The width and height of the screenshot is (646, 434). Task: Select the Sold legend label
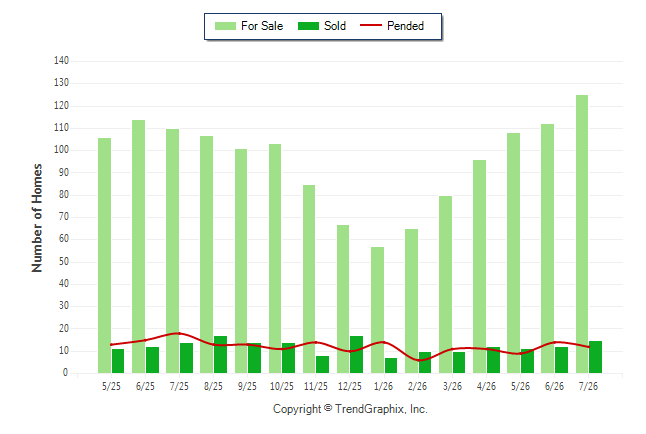click(x=335, y=26)
